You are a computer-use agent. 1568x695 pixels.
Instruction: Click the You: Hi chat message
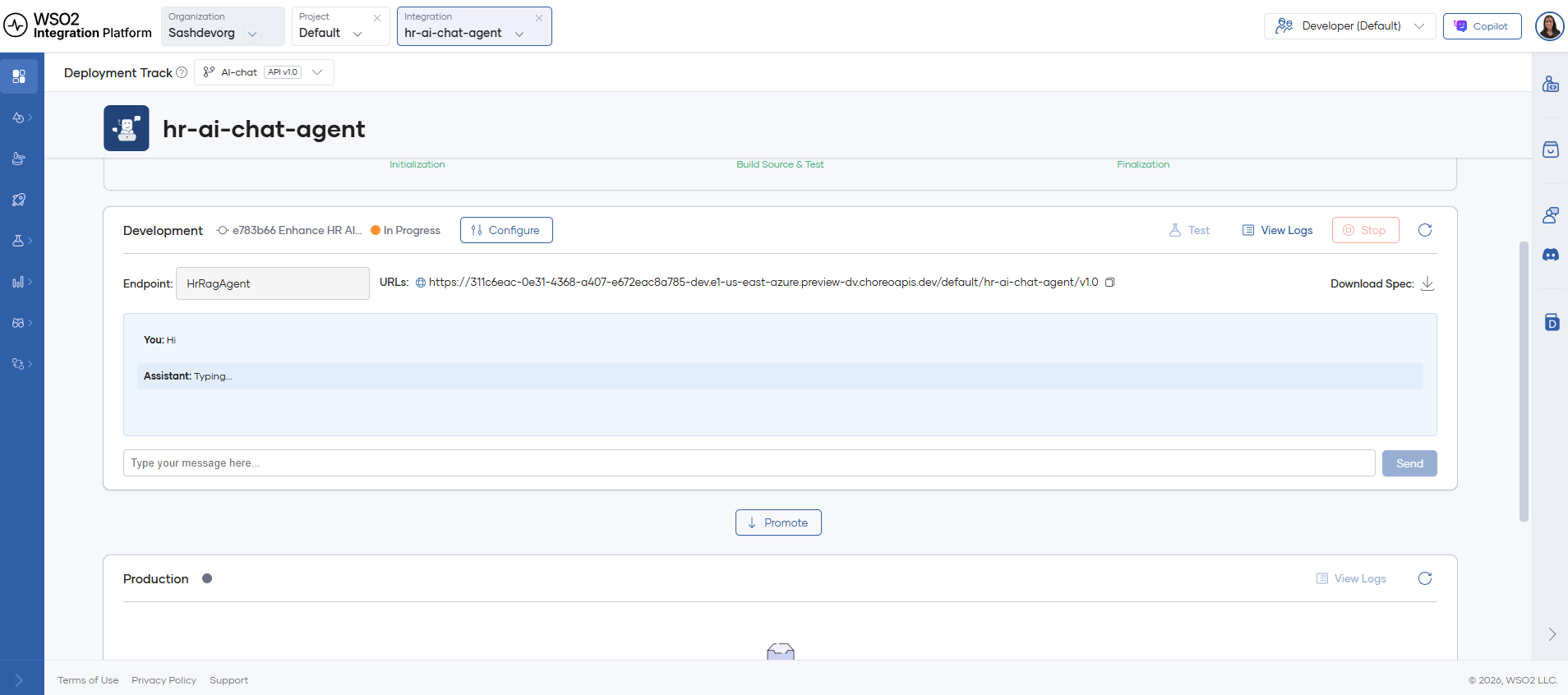coord(159,340)
